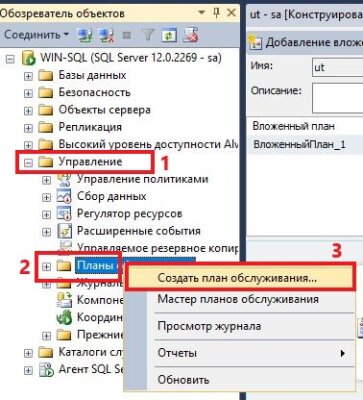
Task: Click the Управление политиками icon
Action: (64, 179)
